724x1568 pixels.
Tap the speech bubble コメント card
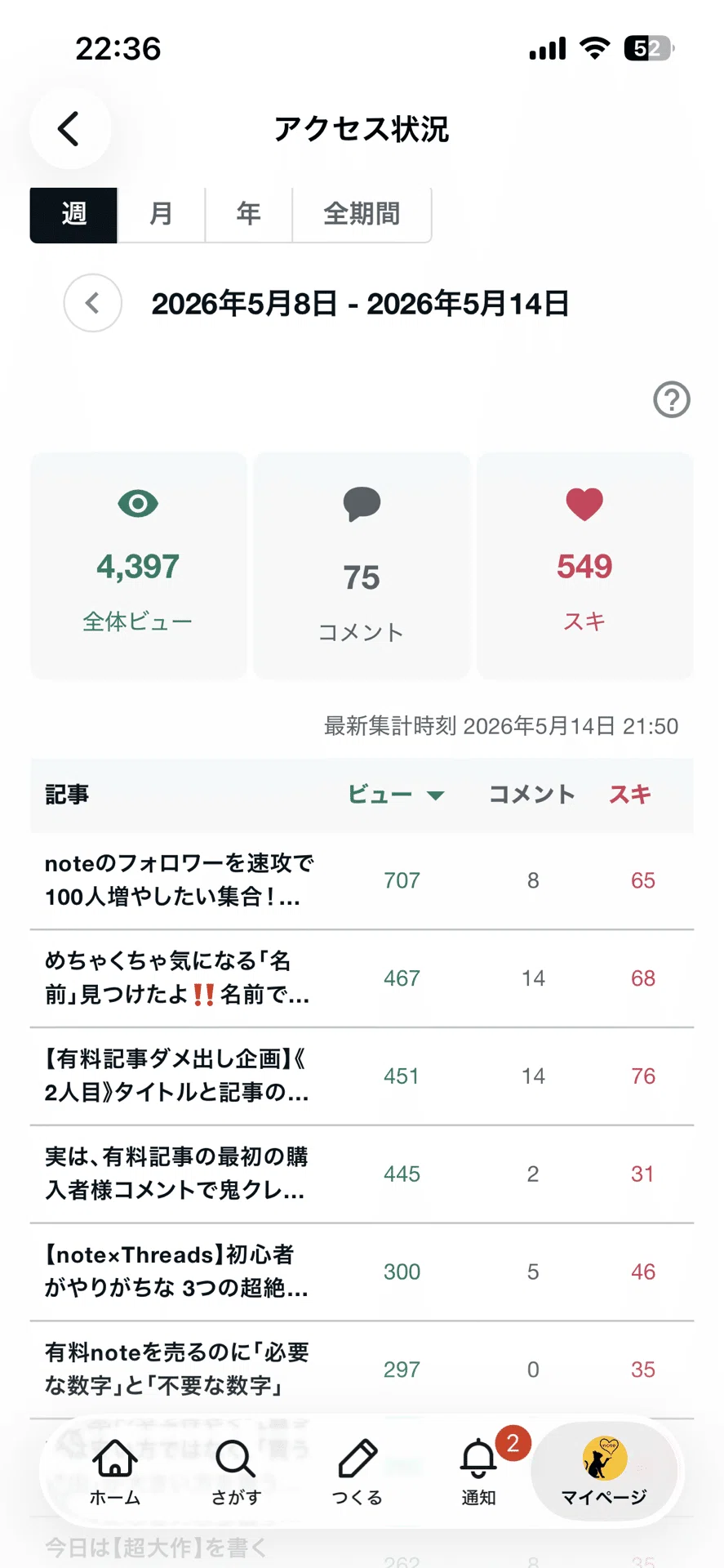pos(362,565)
